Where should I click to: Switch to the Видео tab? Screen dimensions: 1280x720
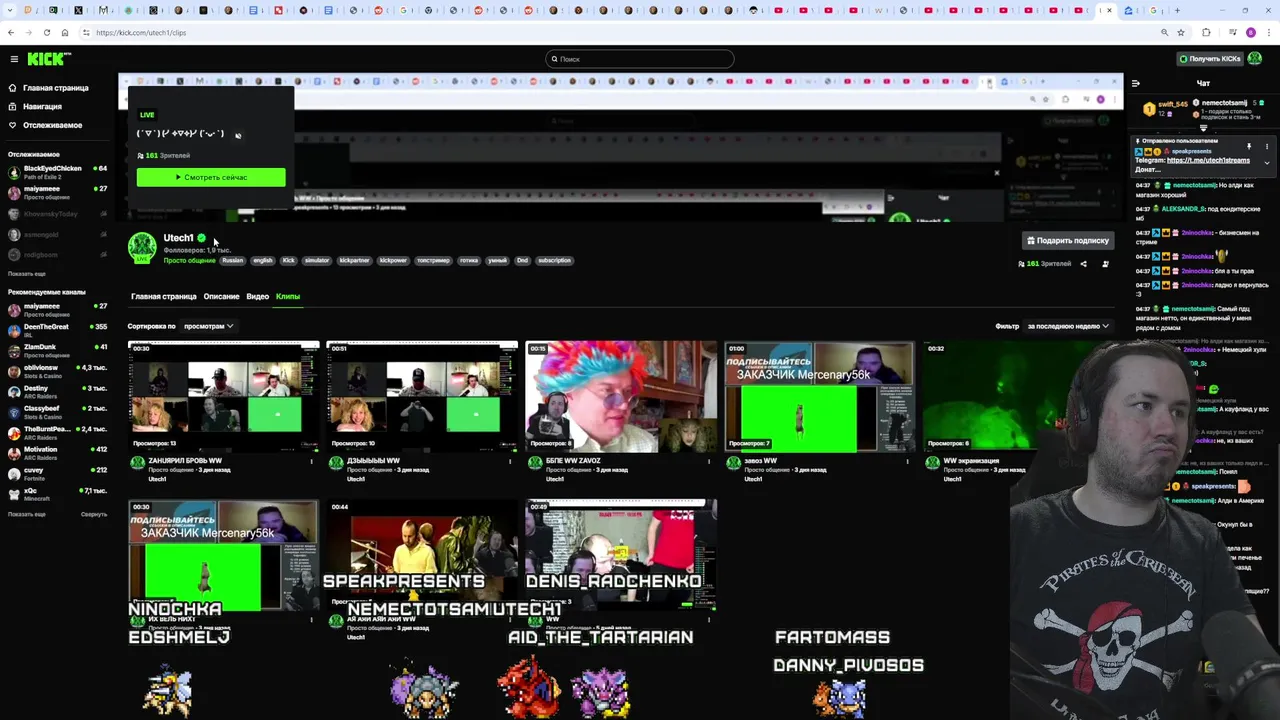click(x=257, y=296)
